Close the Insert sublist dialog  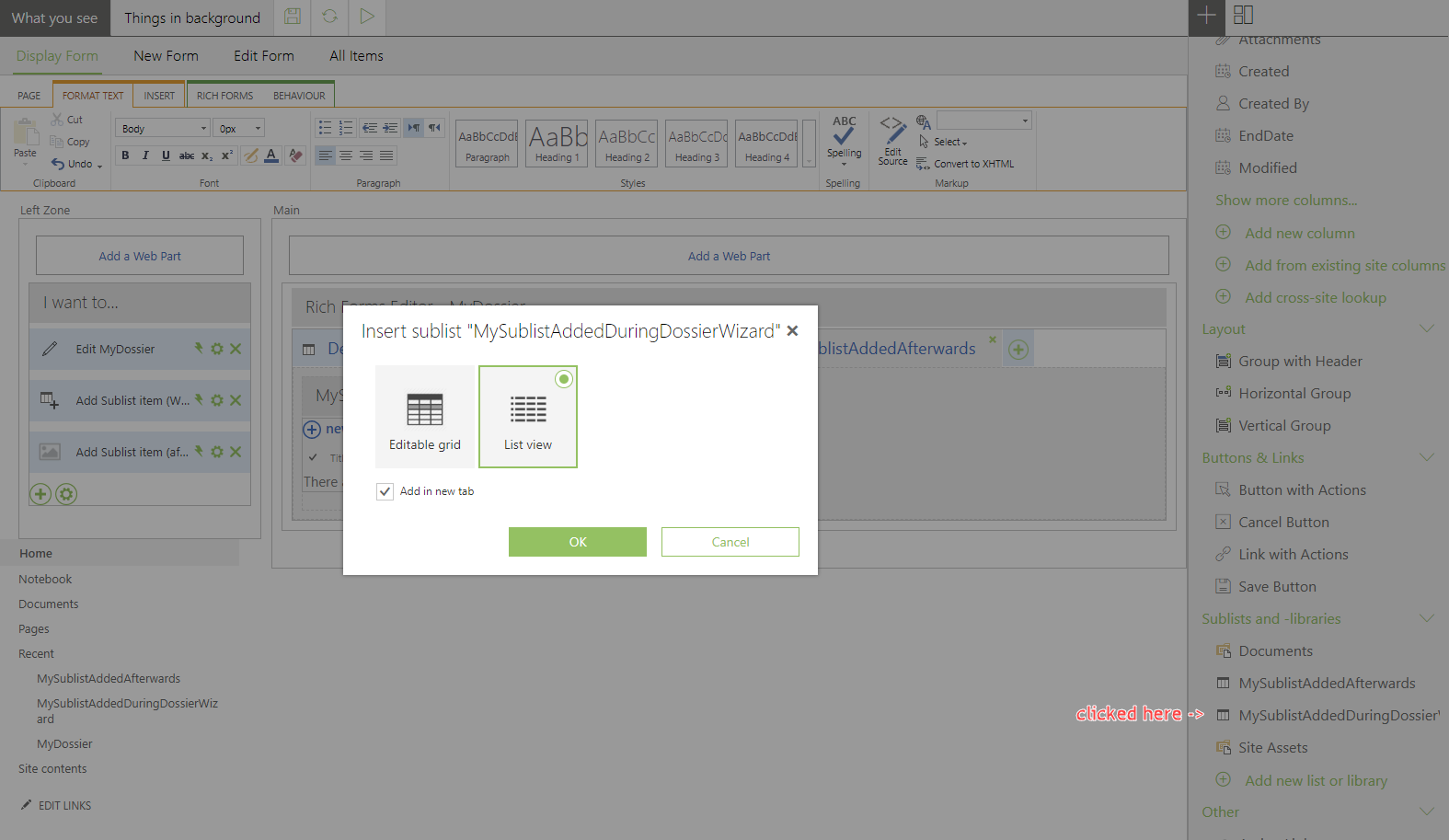pos(792,331)
